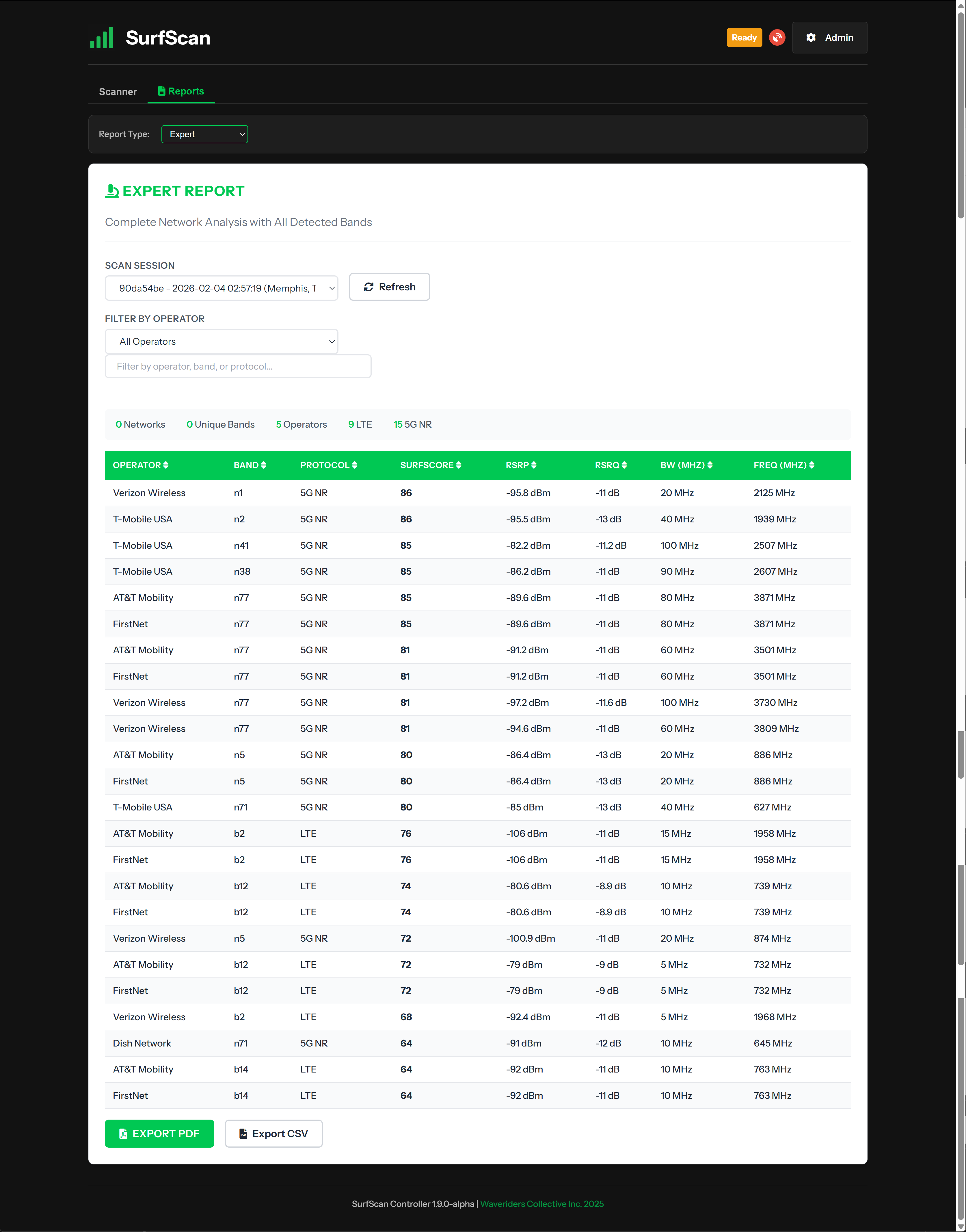Click the 1939 MHz frequency cell
The width and height of the screenshot is (966, 1232).
pyautogui.click(x=775, y=519)
